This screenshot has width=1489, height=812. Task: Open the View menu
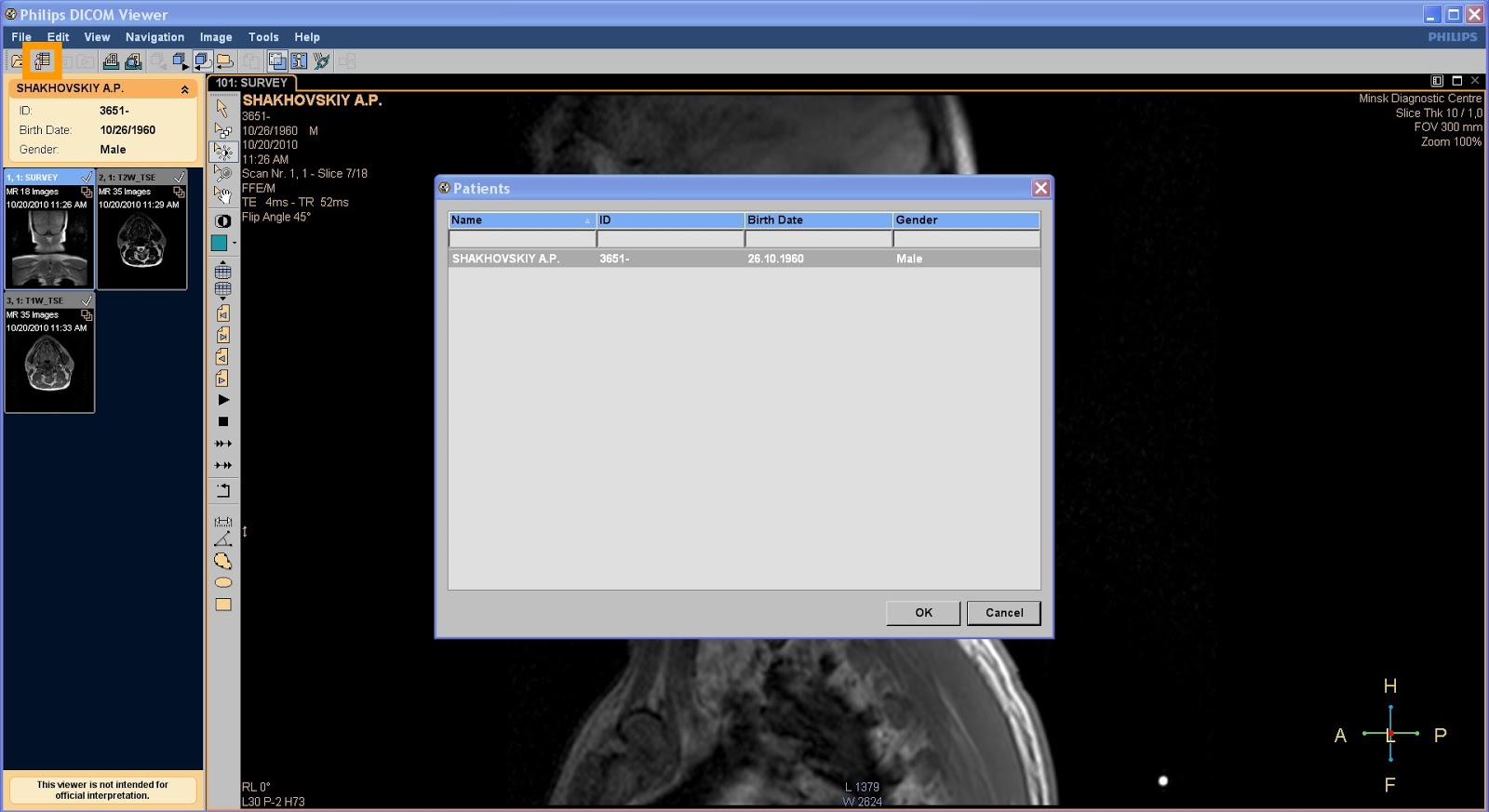97,37
